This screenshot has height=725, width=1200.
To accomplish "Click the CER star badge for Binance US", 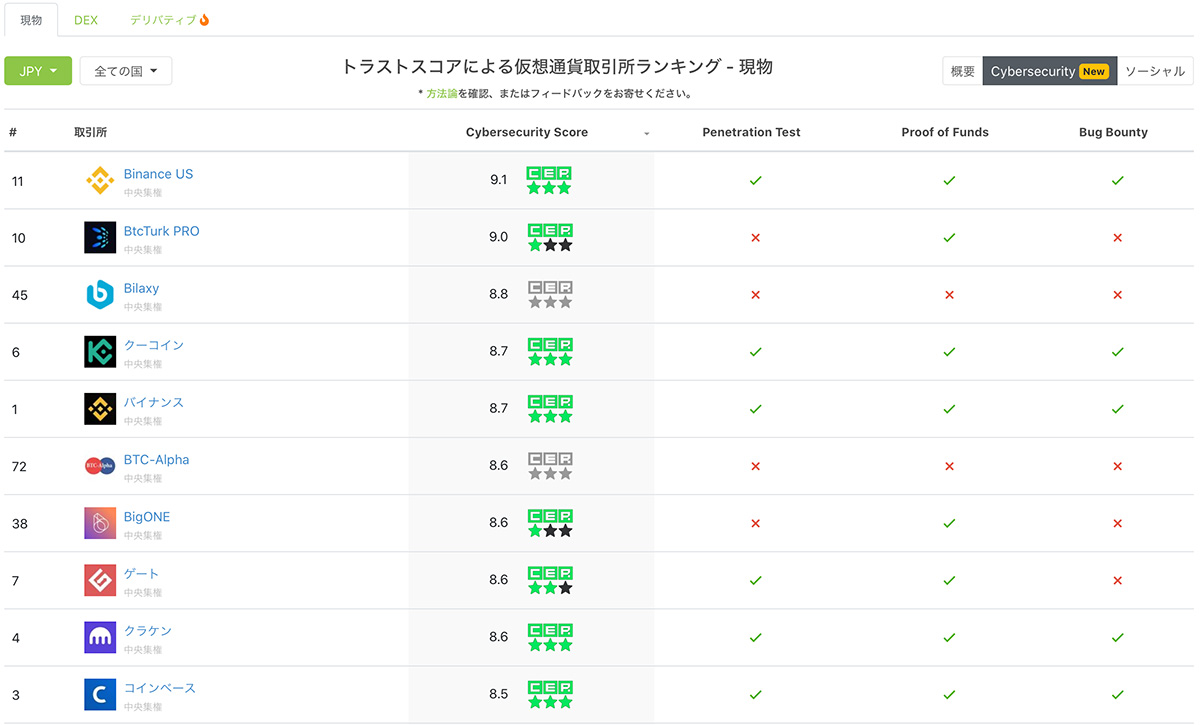I will [x=550, y=180].
